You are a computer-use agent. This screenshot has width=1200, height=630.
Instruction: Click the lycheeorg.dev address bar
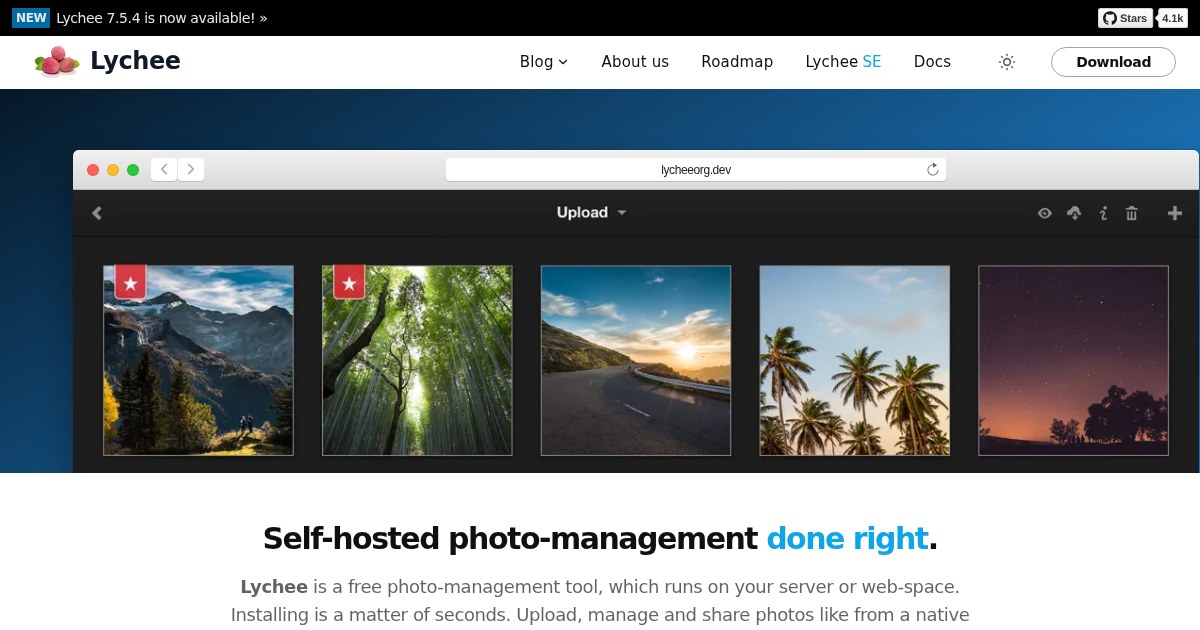(696, 170)
